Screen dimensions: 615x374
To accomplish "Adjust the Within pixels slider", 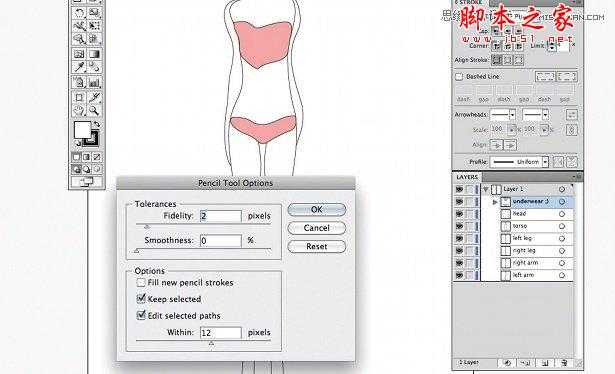I will (211, 343).
